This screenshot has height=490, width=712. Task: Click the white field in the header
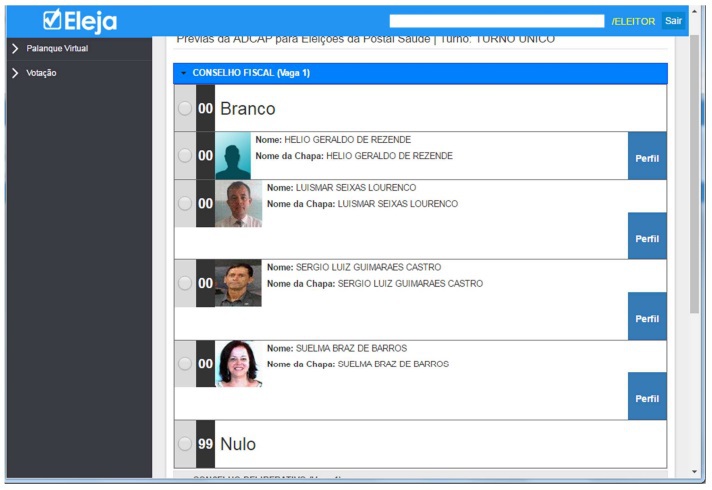(x=497, y=21)
